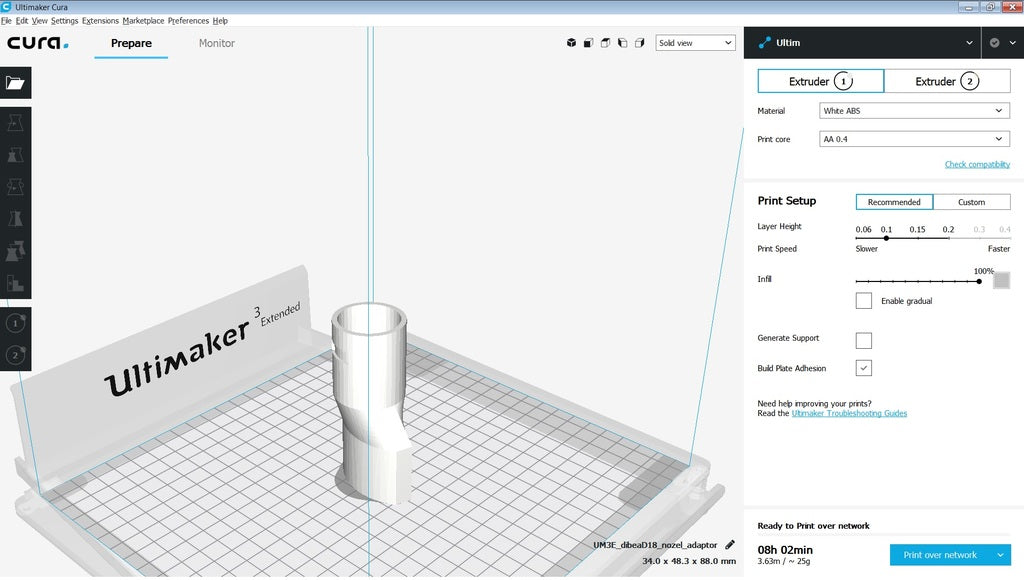Image resolution: width=1024 pixels, height=580 pixels.
Task: Enable the gradual infill checkbox
Action: tap(864, 301)
